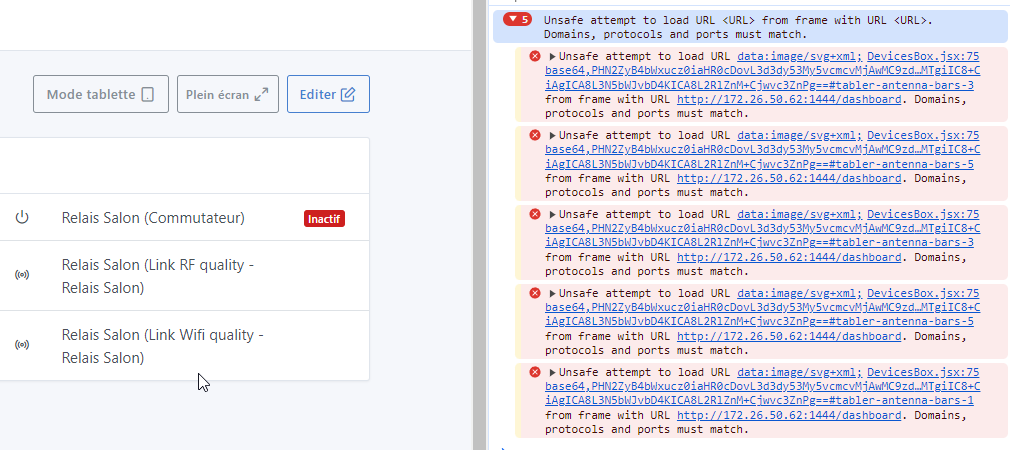Open DevicesBox.jsx:75 link in the first error
This screenshot has height=450, width=1010.
[922, 57]
